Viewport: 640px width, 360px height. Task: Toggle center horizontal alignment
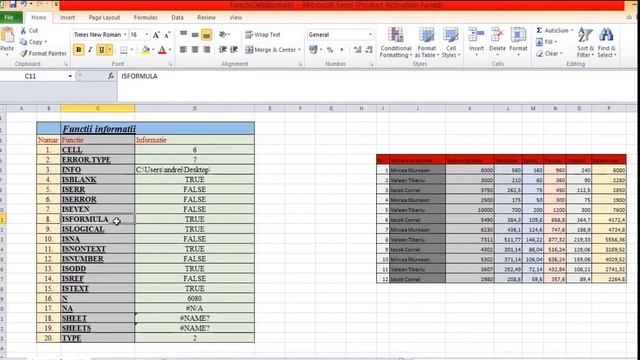195,50
